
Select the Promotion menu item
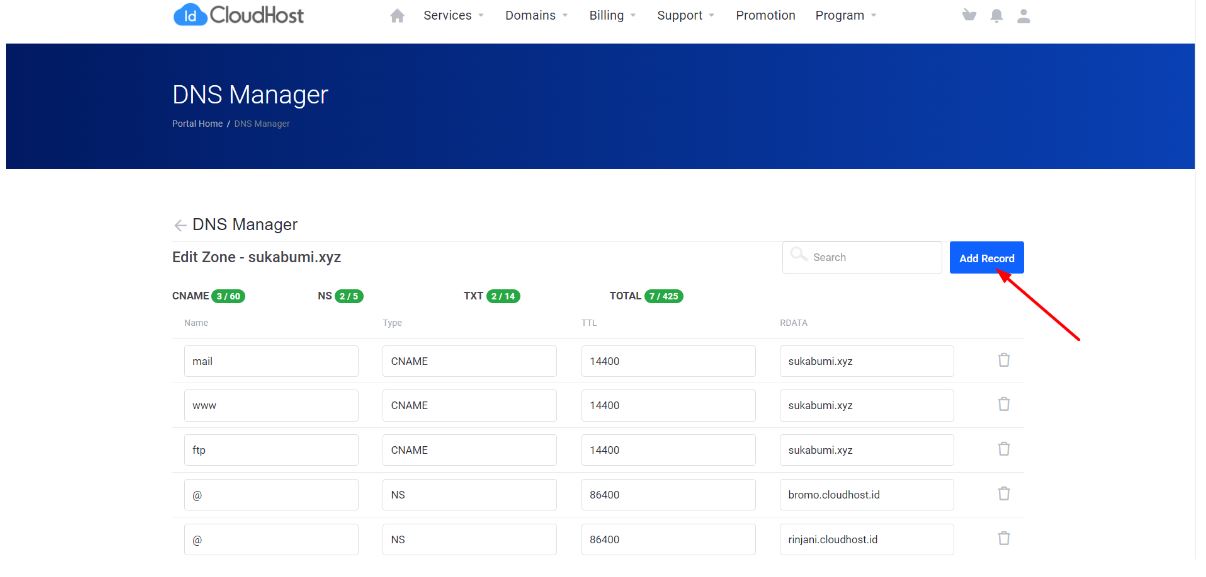(x=765, y=15)
